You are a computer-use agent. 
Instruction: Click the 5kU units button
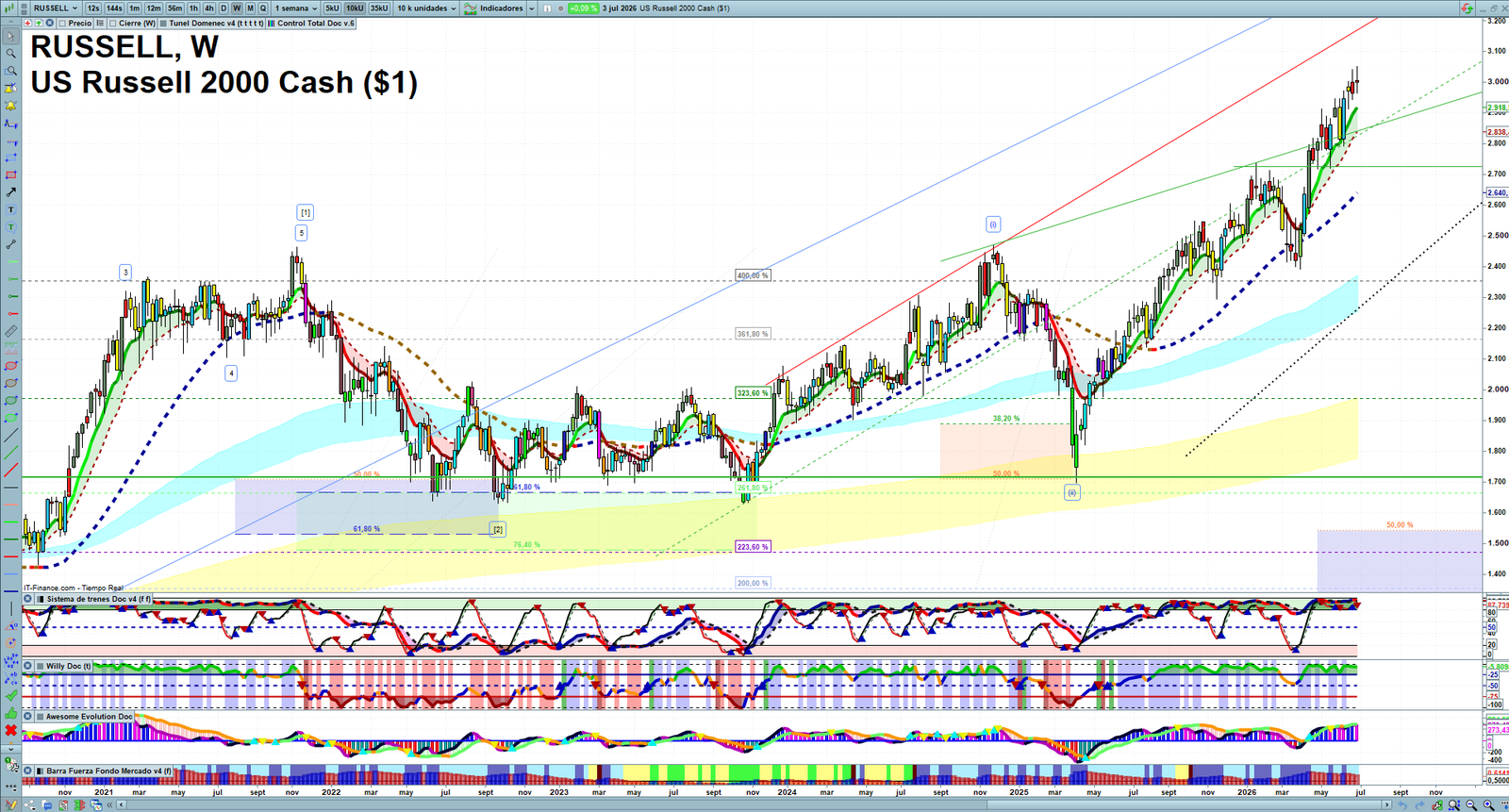pos(332,8)
